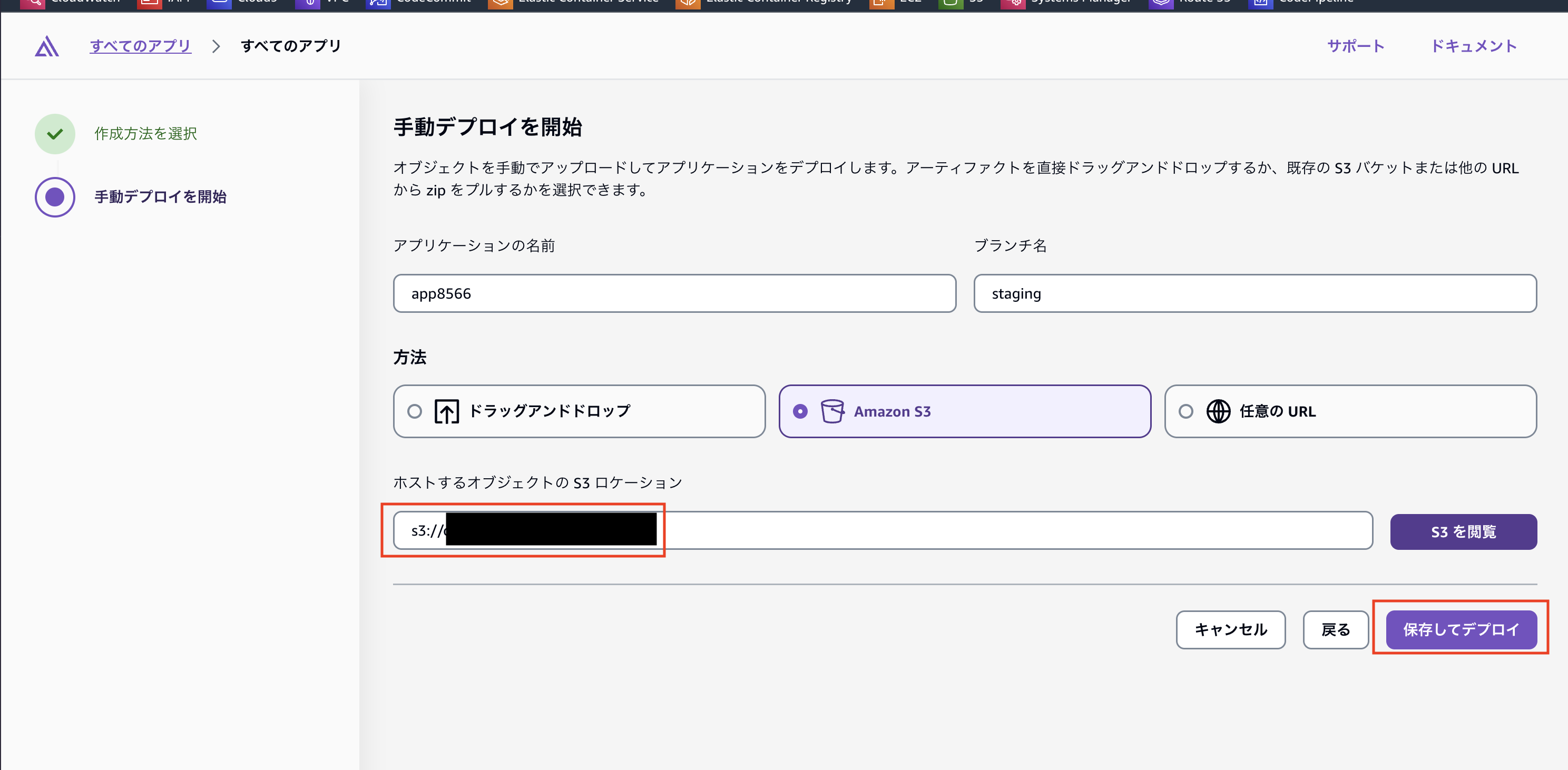The height and width of the screenshot is (770, 1568).
Task: Click the AWS Amplify logo icon
Action: click(x=47, y=46)
